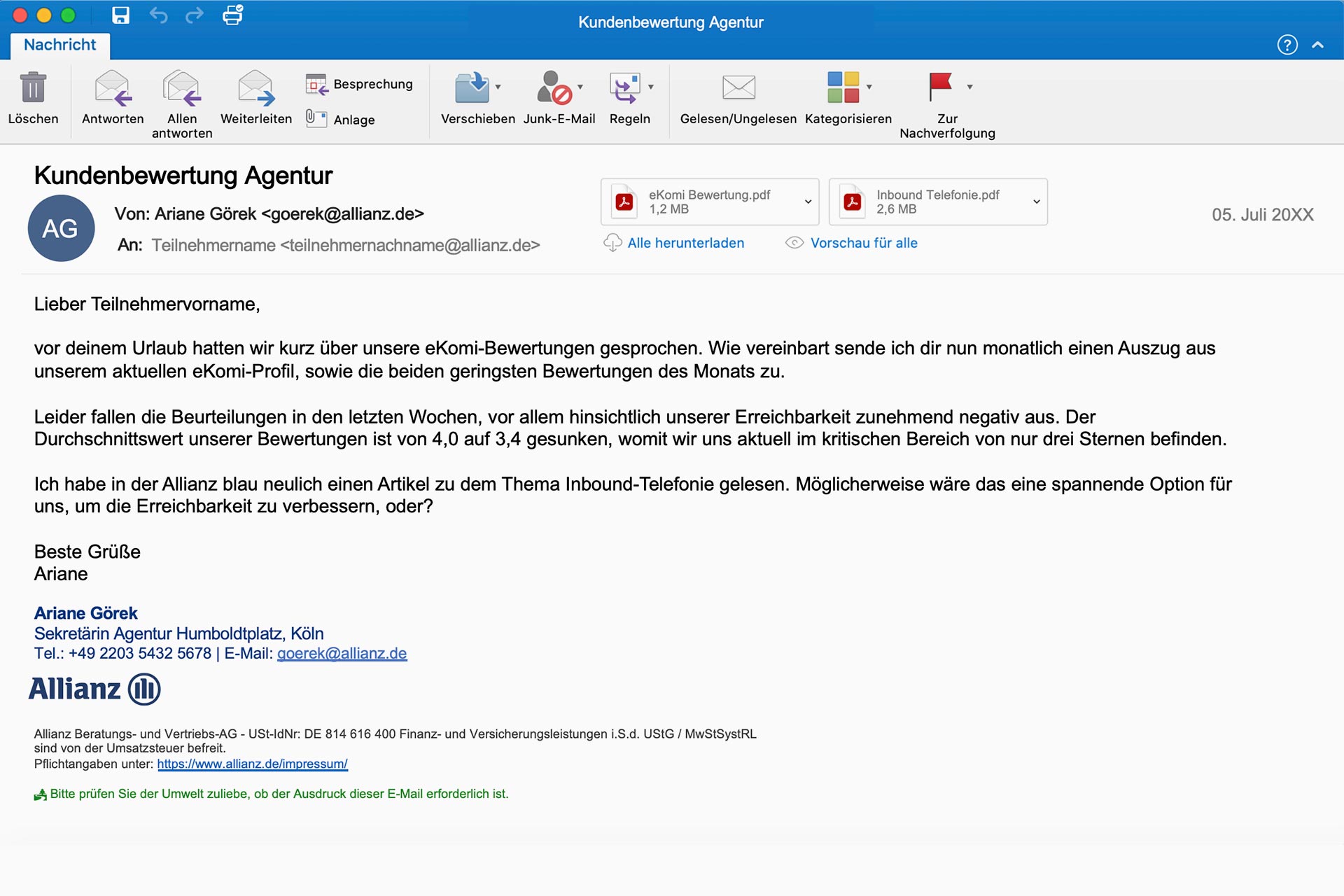Screen dimensions: 1344x896
Task: Forward the mail with Weiterleiten
Action: pos(255,88)
